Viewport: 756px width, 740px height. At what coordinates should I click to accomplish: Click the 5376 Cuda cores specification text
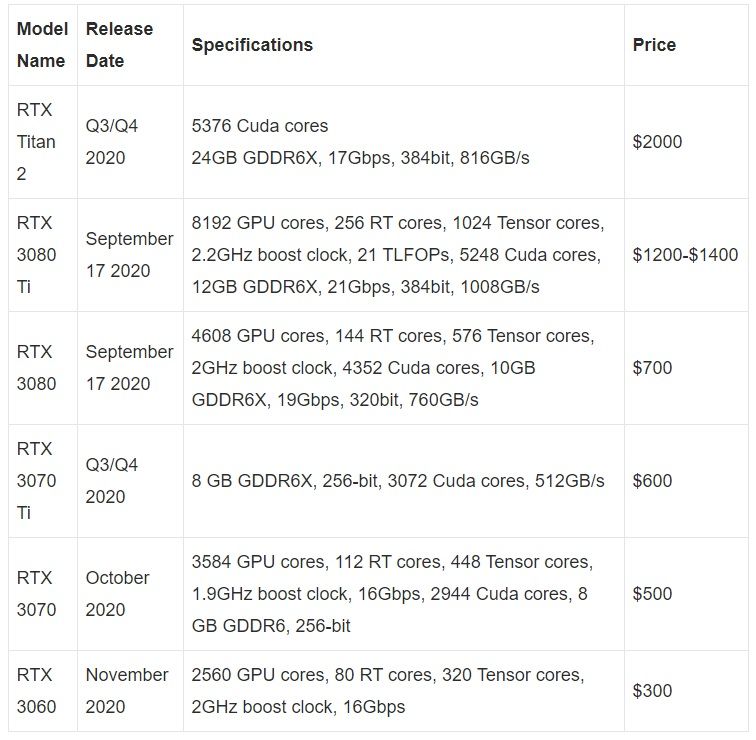tap(260, 126)
